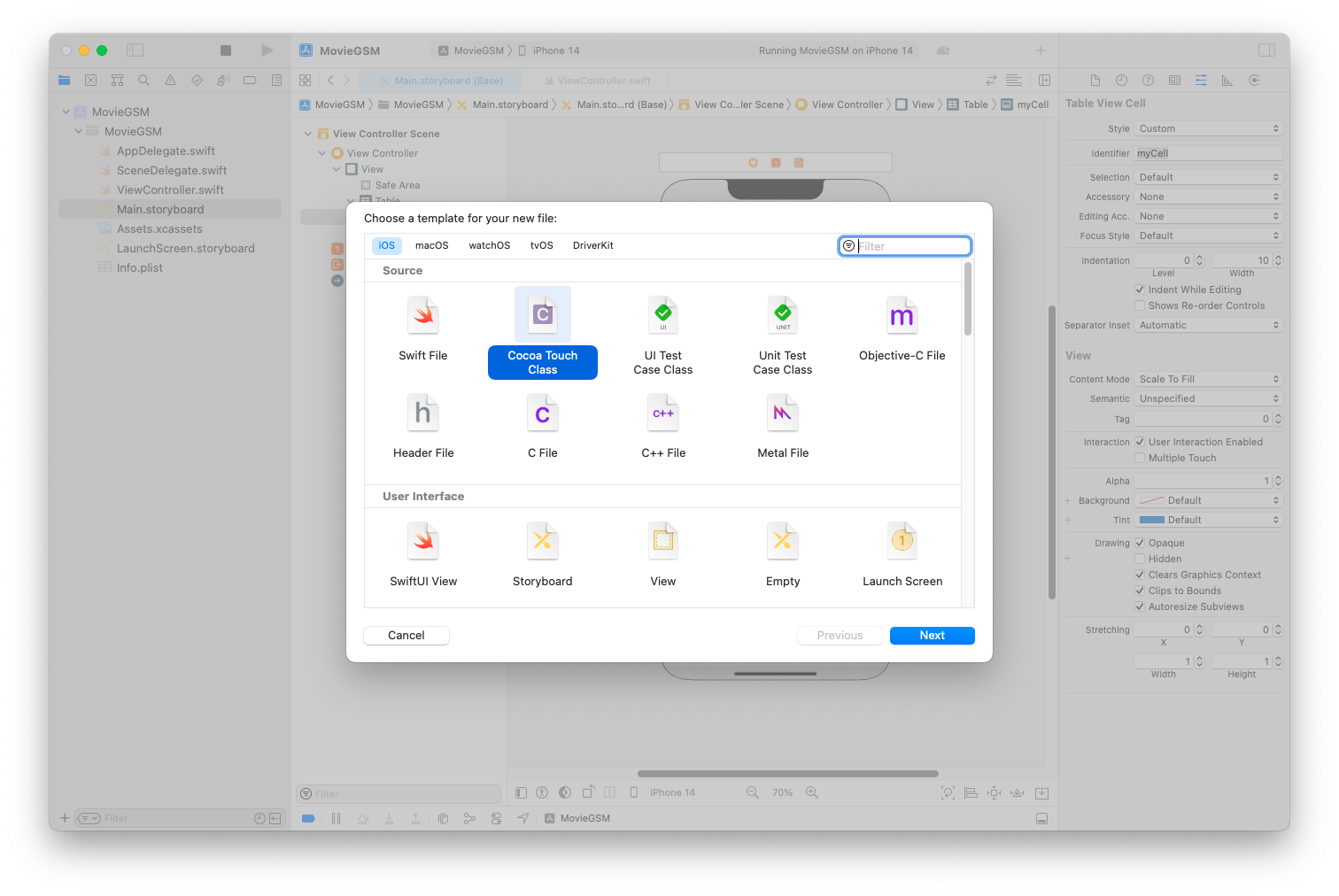Open the Editing Acc. dropdown

coord(1208,216)
